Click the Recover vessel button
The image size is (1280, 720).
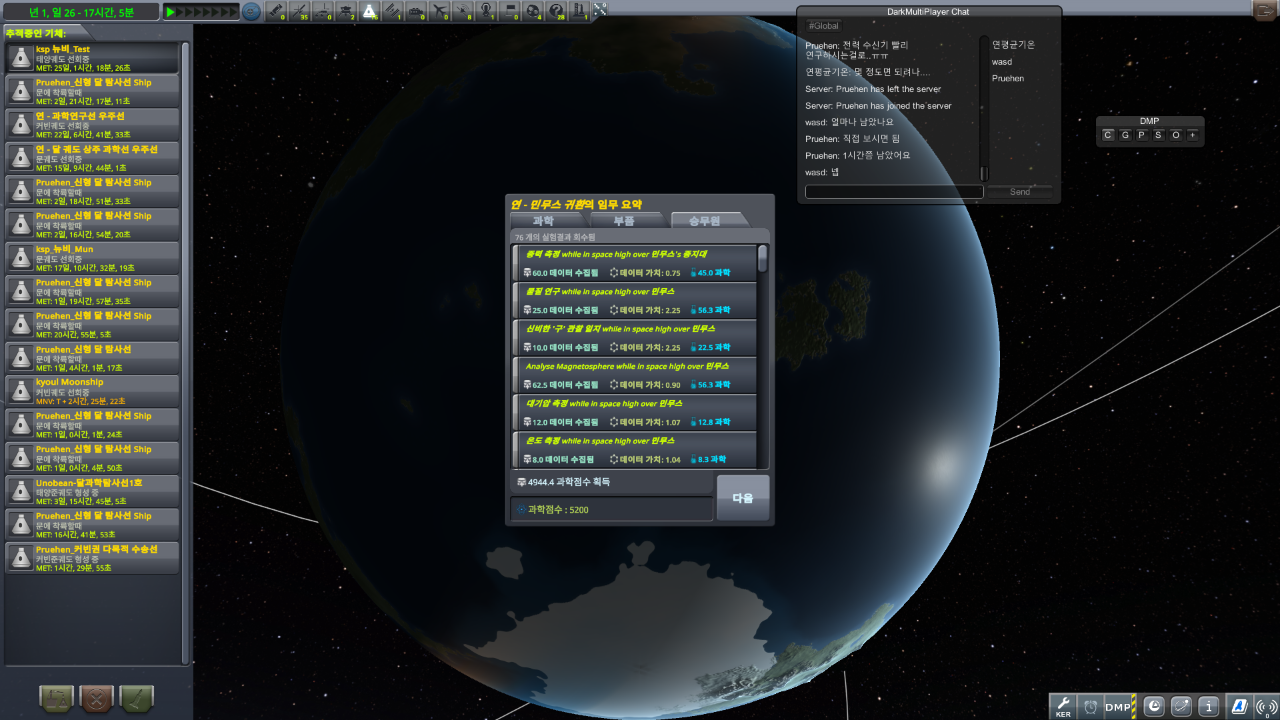point(56,697)
